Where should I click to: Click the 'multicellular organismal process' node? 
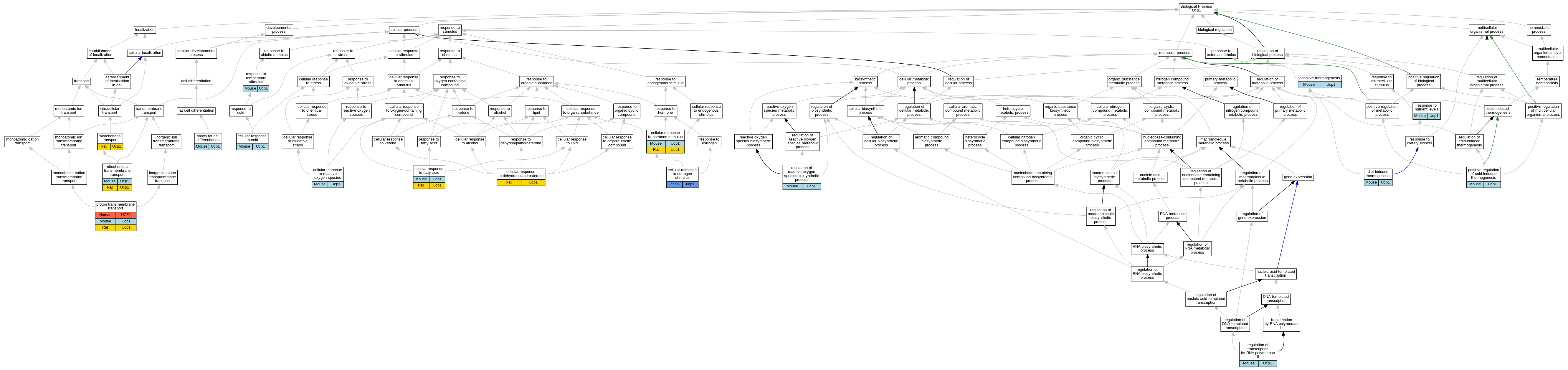point(1486,29)
